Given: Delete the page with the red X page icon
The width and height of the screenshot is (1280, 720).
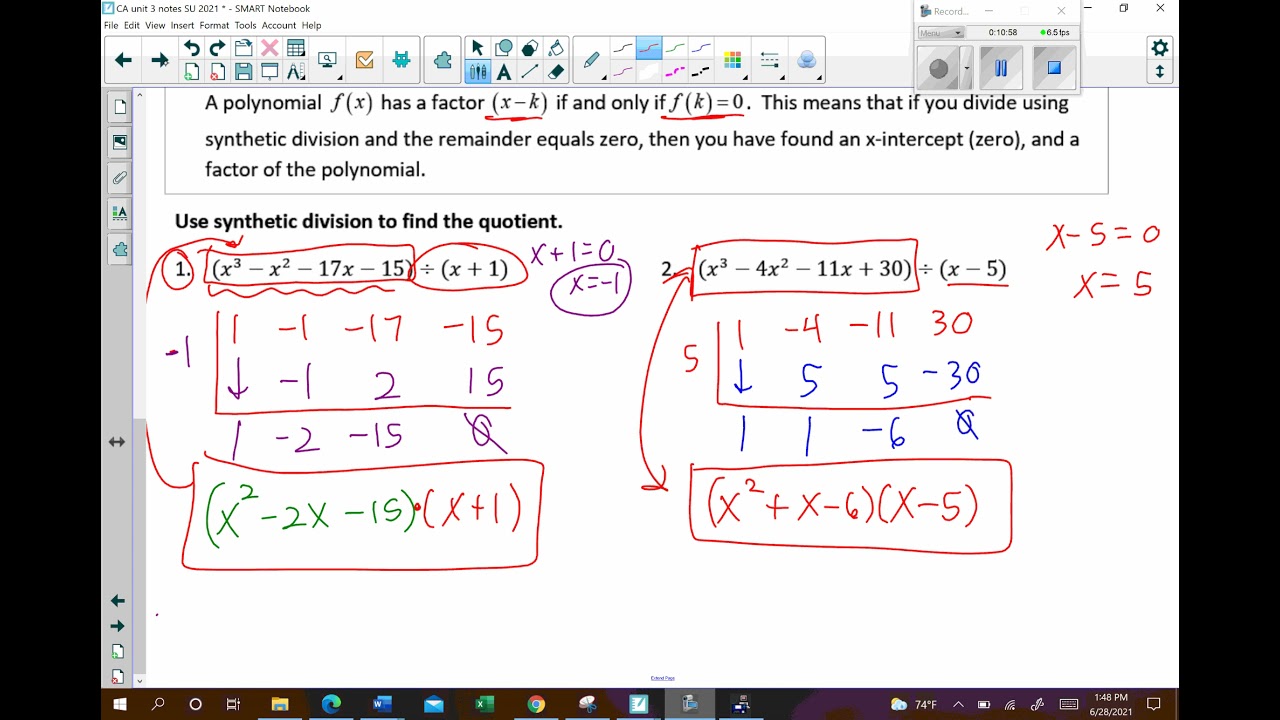Looking at the screenshot, I should click(x=217, y=72).
